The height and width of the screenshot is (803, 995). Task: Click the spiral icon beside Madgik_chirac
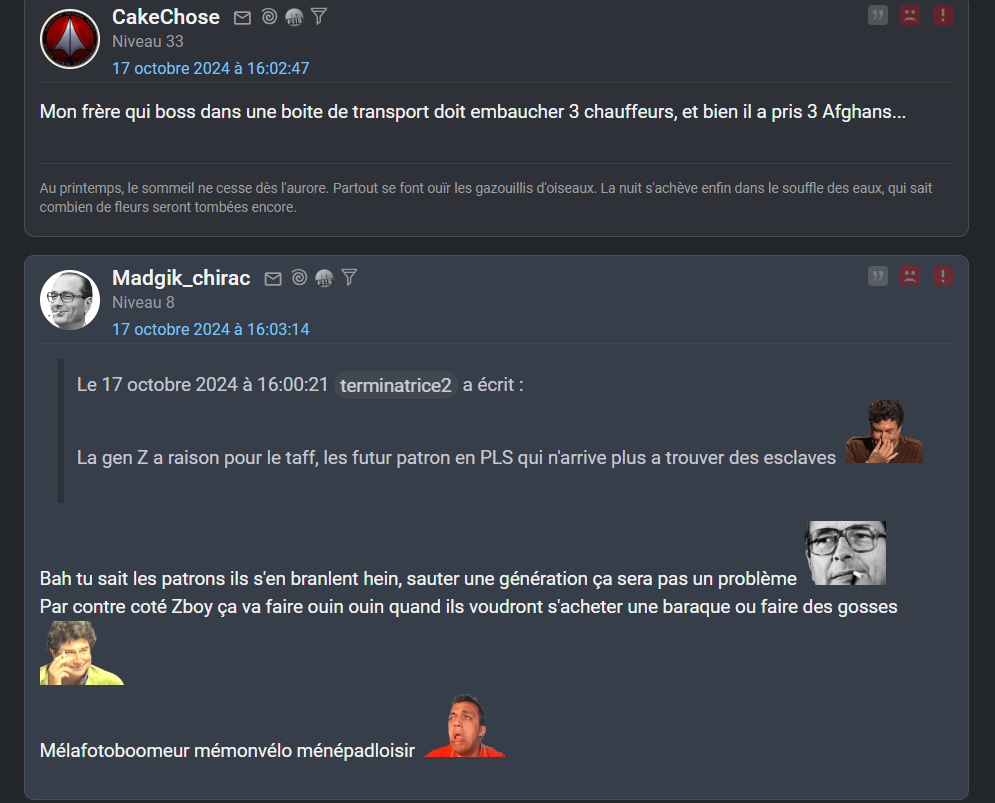tap(300, 277)
